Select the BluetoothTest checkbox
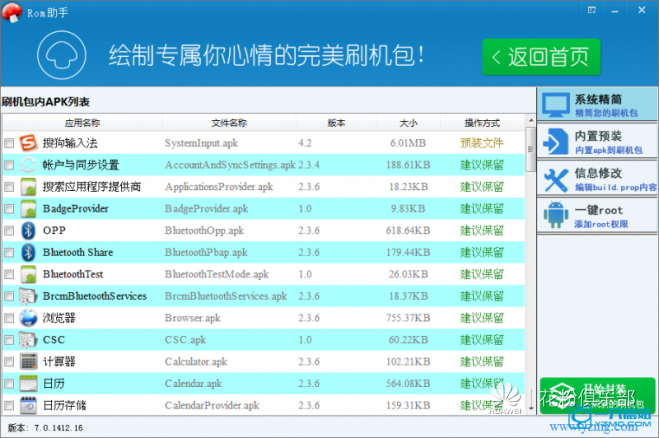The width and height of the screenshot is (659, 438). [9, 274]
